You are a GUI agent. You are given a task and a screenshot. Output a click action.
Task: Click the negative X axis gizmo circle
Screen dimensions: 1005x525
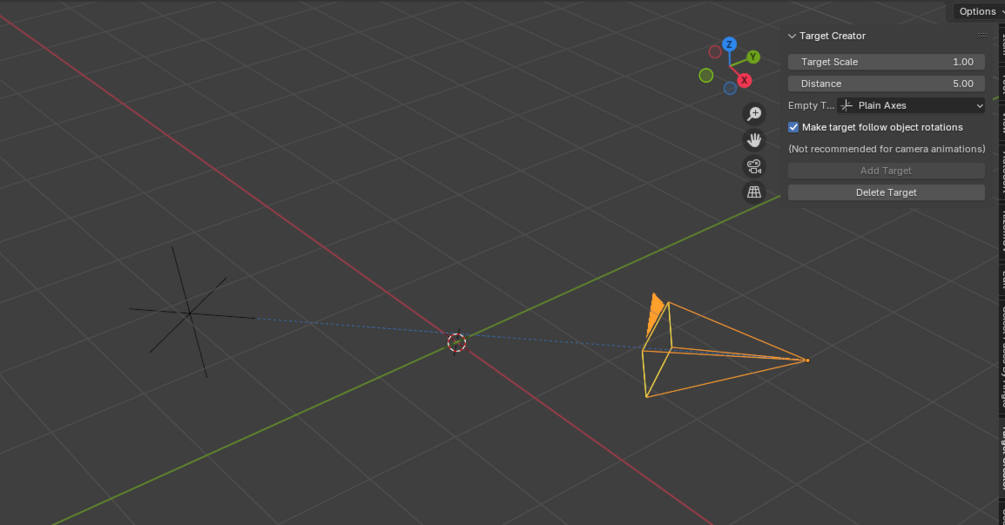715,52
